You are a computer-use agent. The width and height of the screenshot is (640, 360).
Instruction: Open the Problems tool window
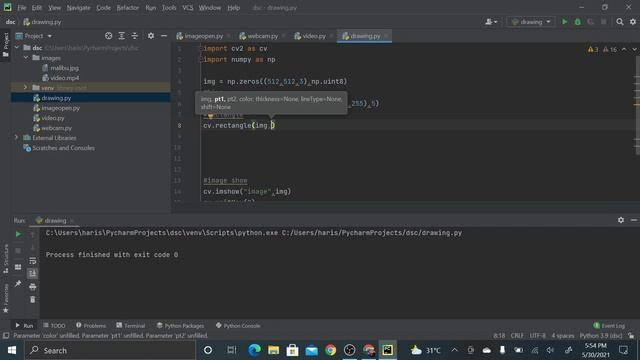pos(91,325)
